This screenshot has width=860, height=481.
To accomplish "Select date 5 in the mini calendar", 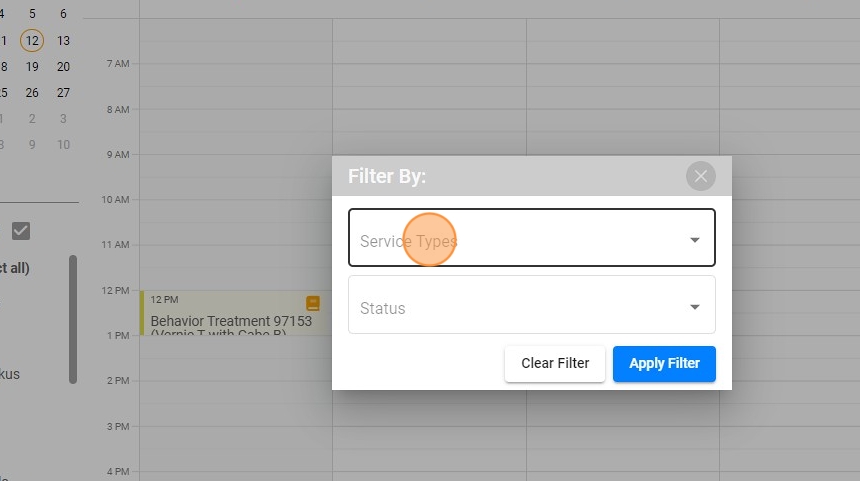I will pyautogui.click(x=32, y=14).
